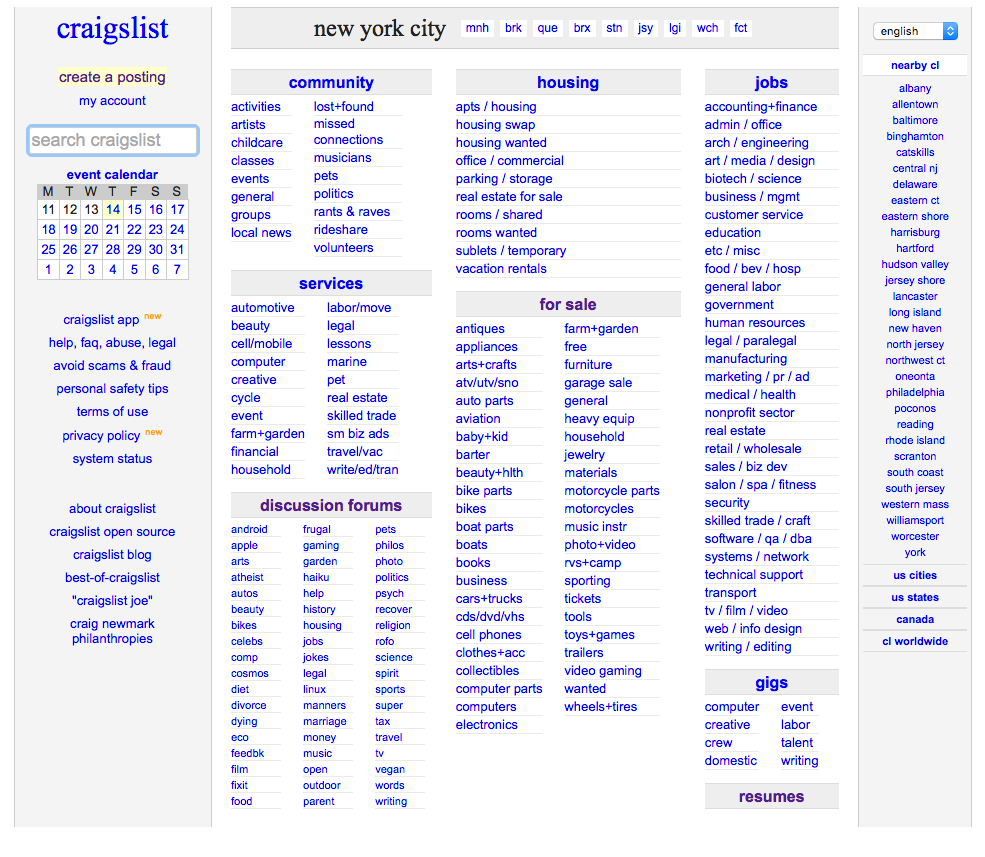The width and height of the screenshot is (985, 857).
Task: Open the gigs section header
Action: (771, 682)
